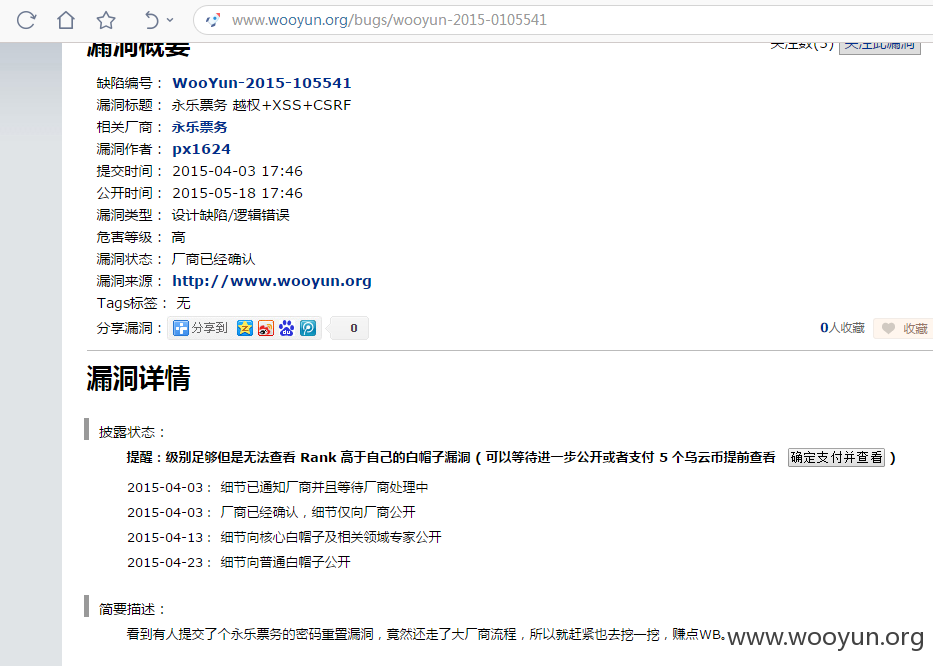Select the 2015-04-23 细节向普通白帽子公开 entry
The image size is (933, 666).
(x=239, y=562)
